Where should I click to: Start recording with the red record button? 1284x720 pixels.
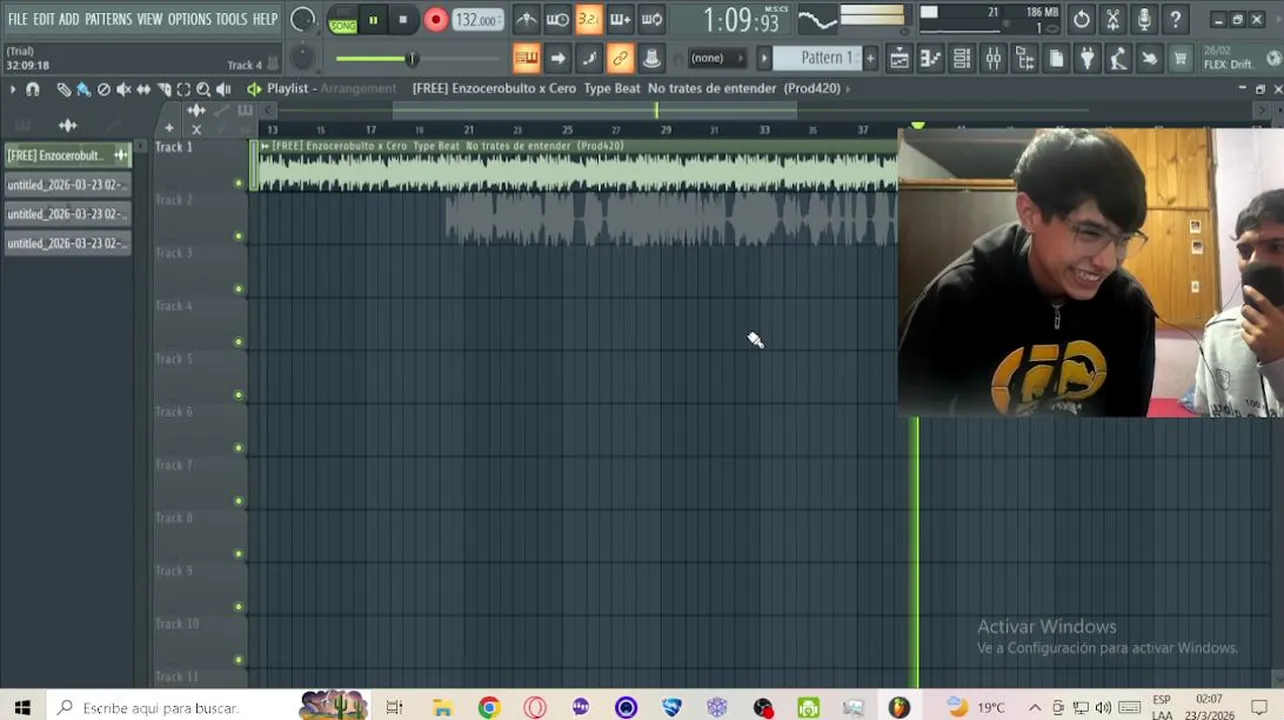pyautogui.click(x=435, y=19)
